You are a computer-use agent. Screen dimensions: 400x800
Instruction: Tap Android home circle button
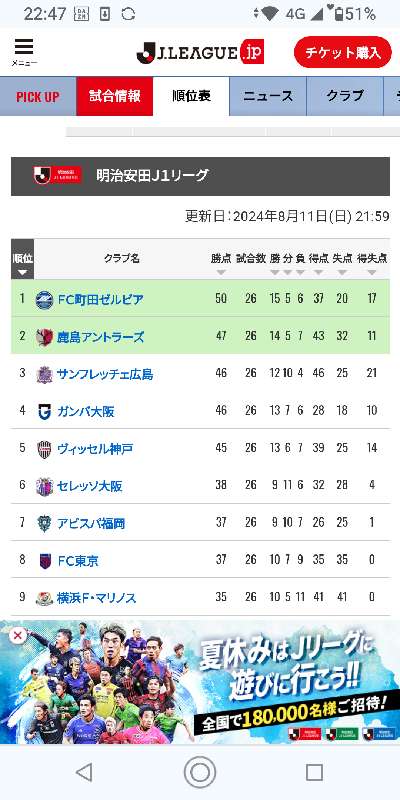pyautogui.click(x=199, y=772)
